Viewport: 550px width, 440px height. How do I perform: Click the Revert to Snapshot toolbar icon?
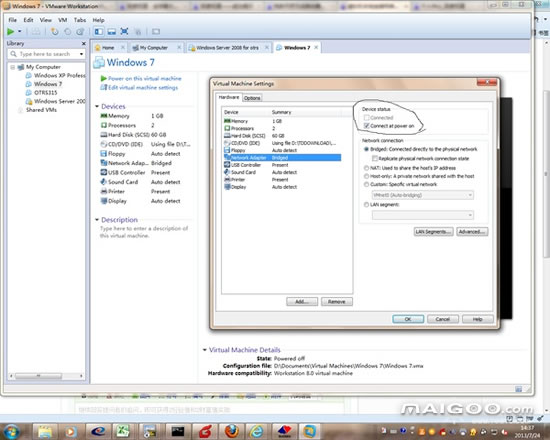click(68, 32)
